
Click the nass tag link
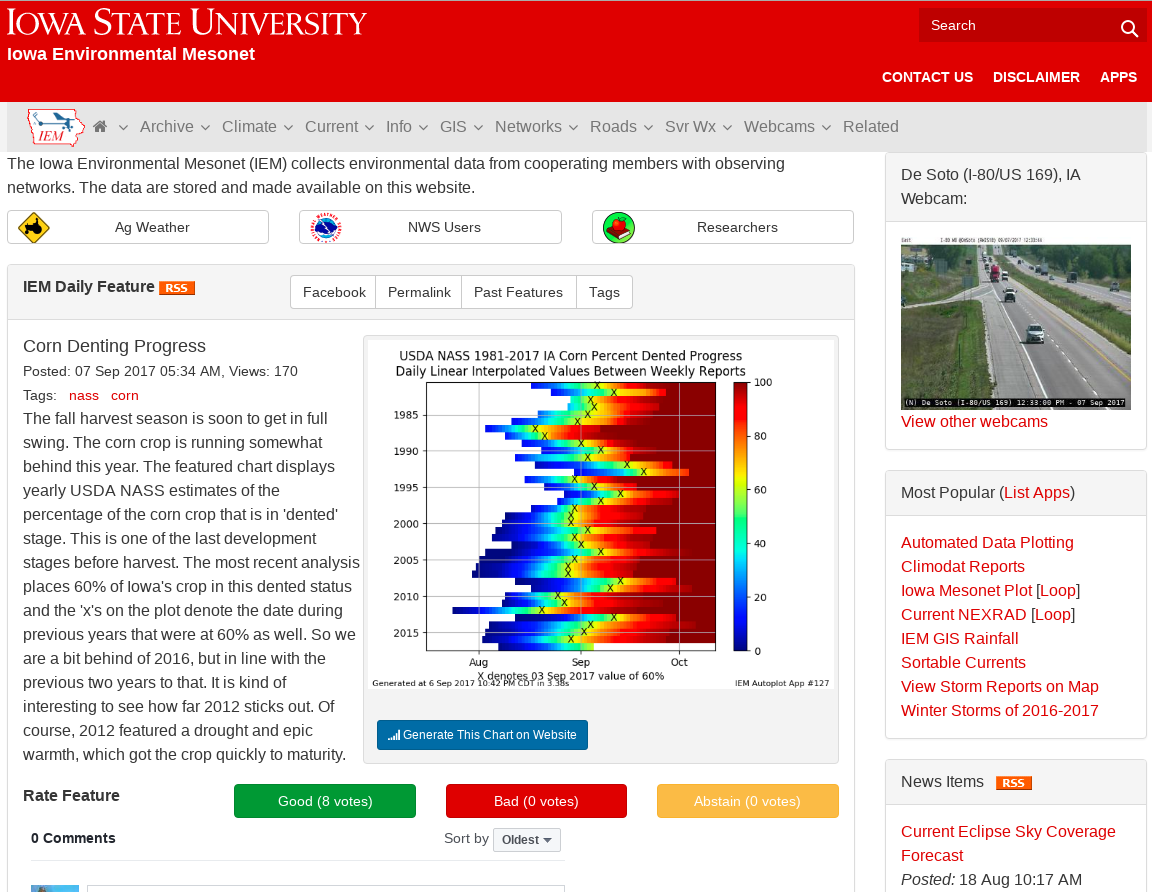(x=84, y=395)
